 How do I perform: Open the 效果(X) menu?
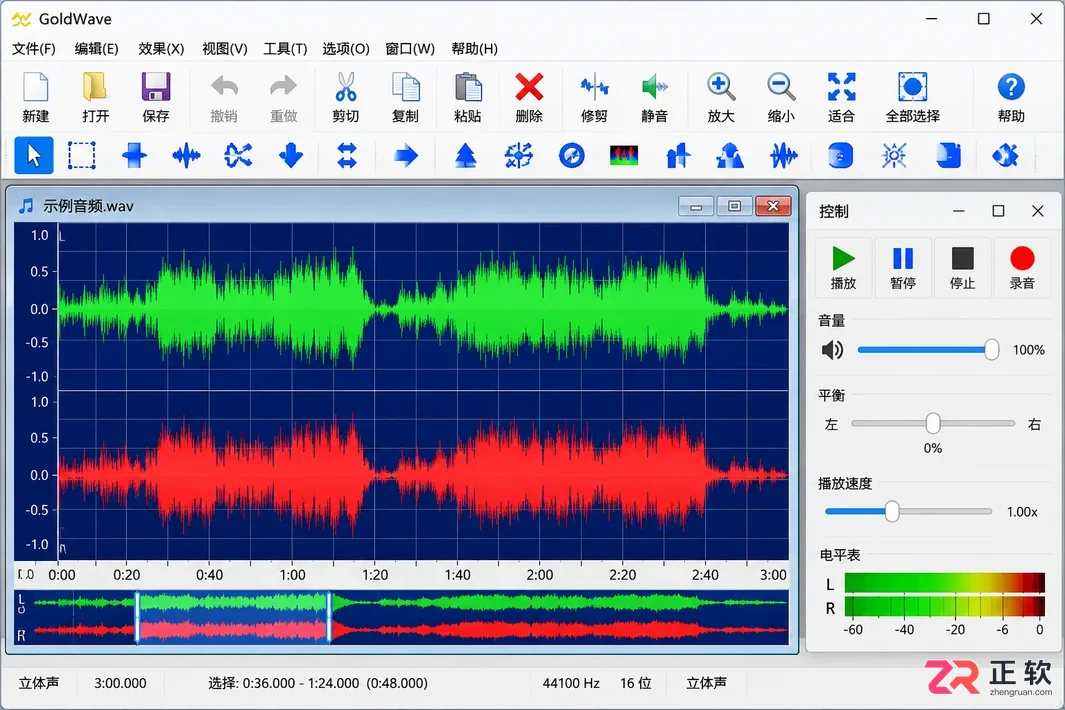coord(161,49)
